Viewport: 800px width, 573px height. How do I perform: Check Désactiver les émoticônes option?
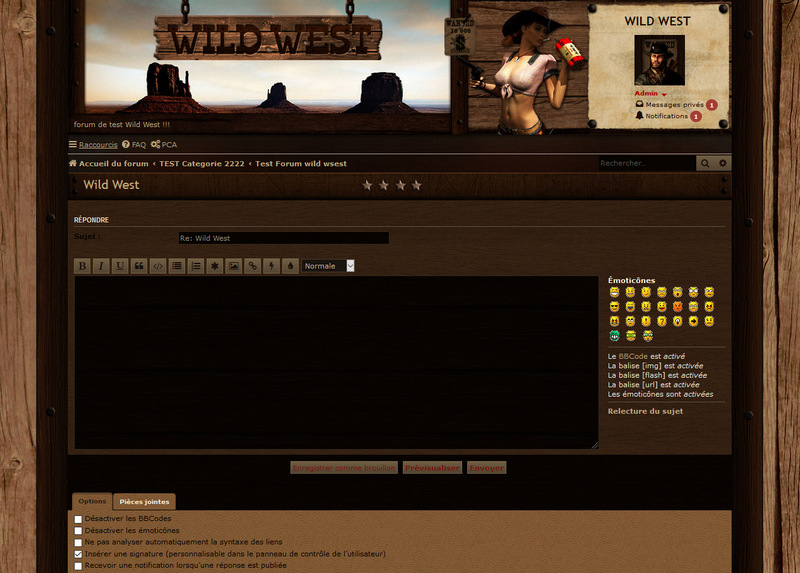(x=79, y=531)
